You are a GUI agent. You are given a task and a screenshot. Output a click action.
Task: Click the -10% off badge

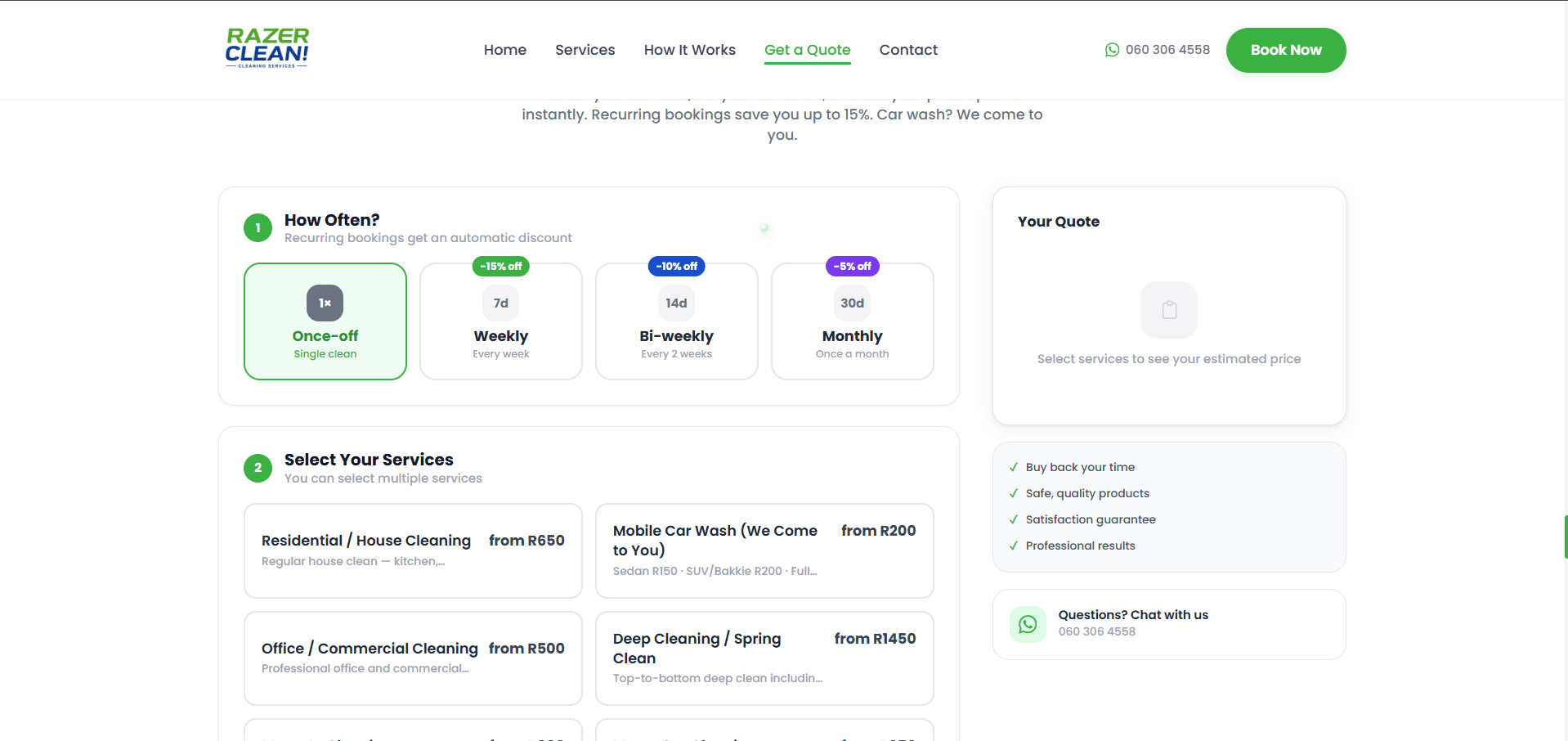point(677,267)
